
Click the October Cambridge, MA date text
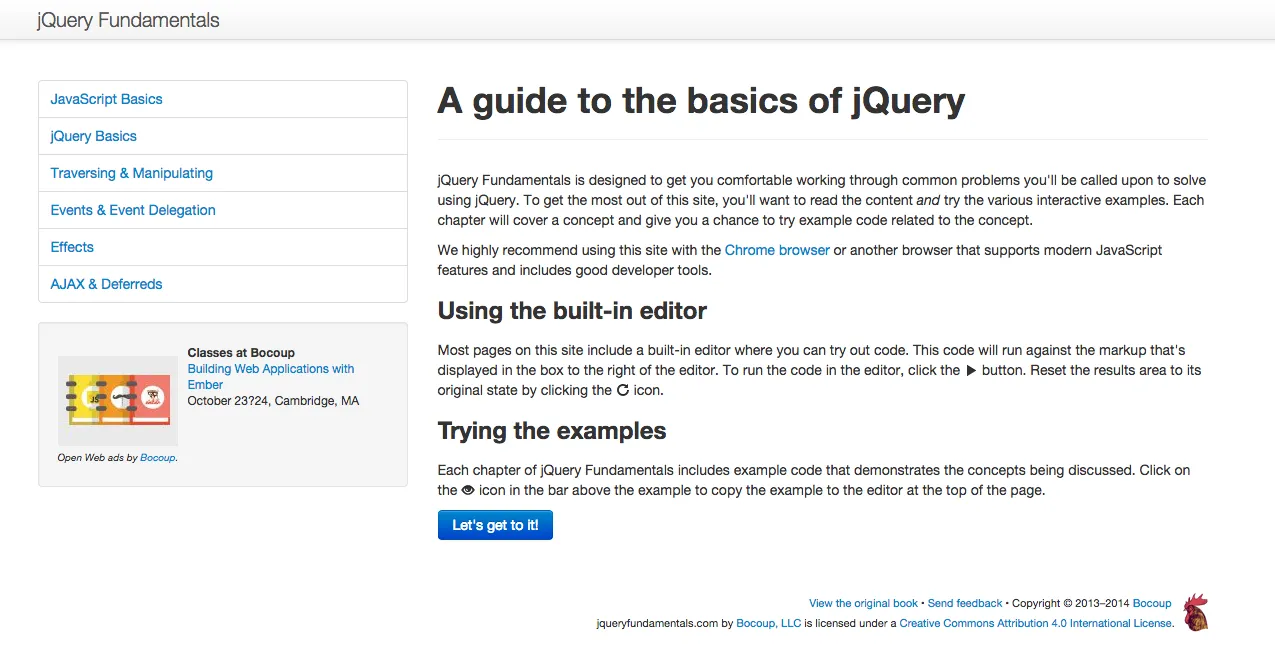pyautogui.click(x=273, y=401)
